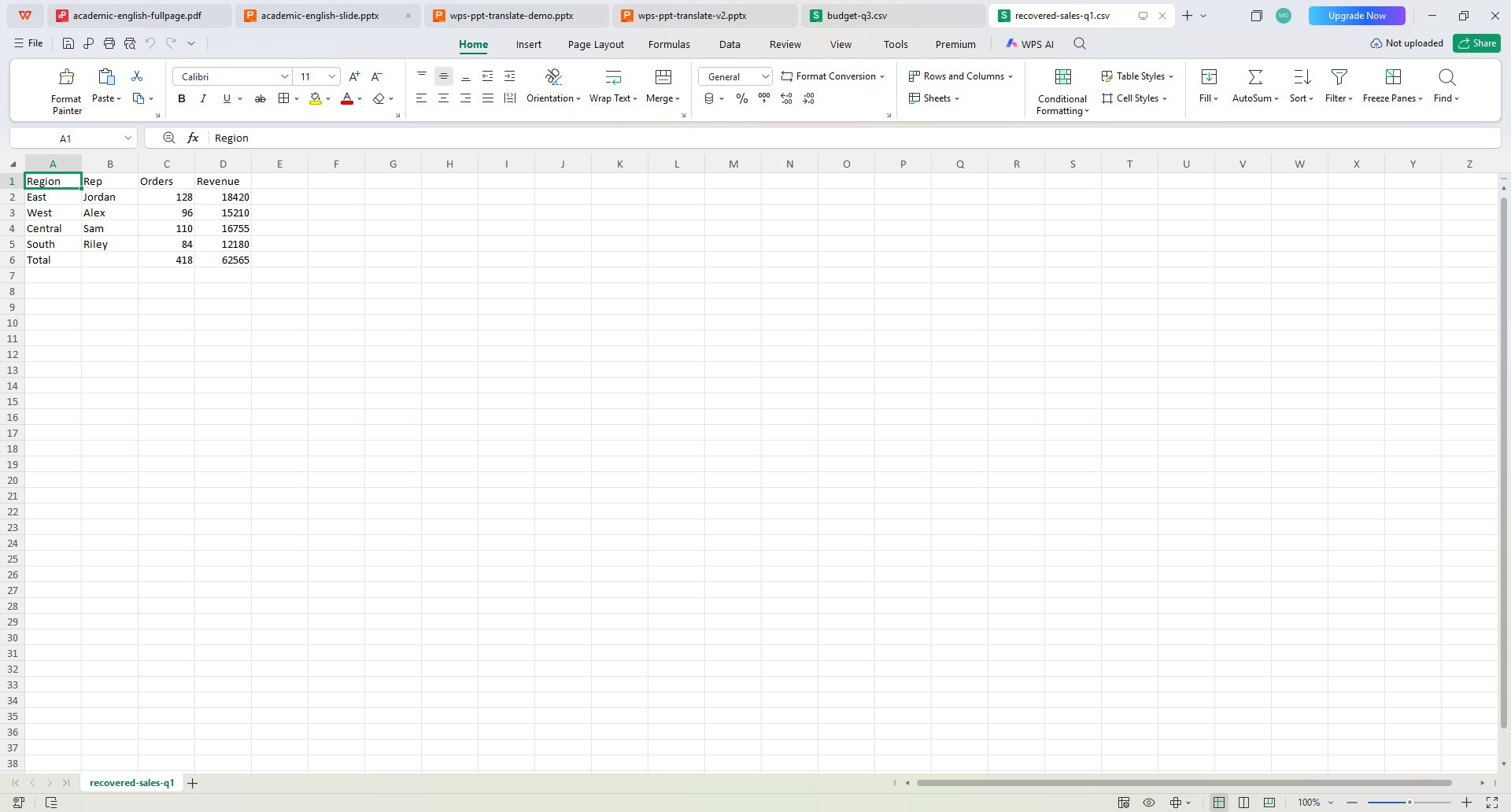Open the font size 11 dropdown
1511x812 pixels.
point(332,76)
